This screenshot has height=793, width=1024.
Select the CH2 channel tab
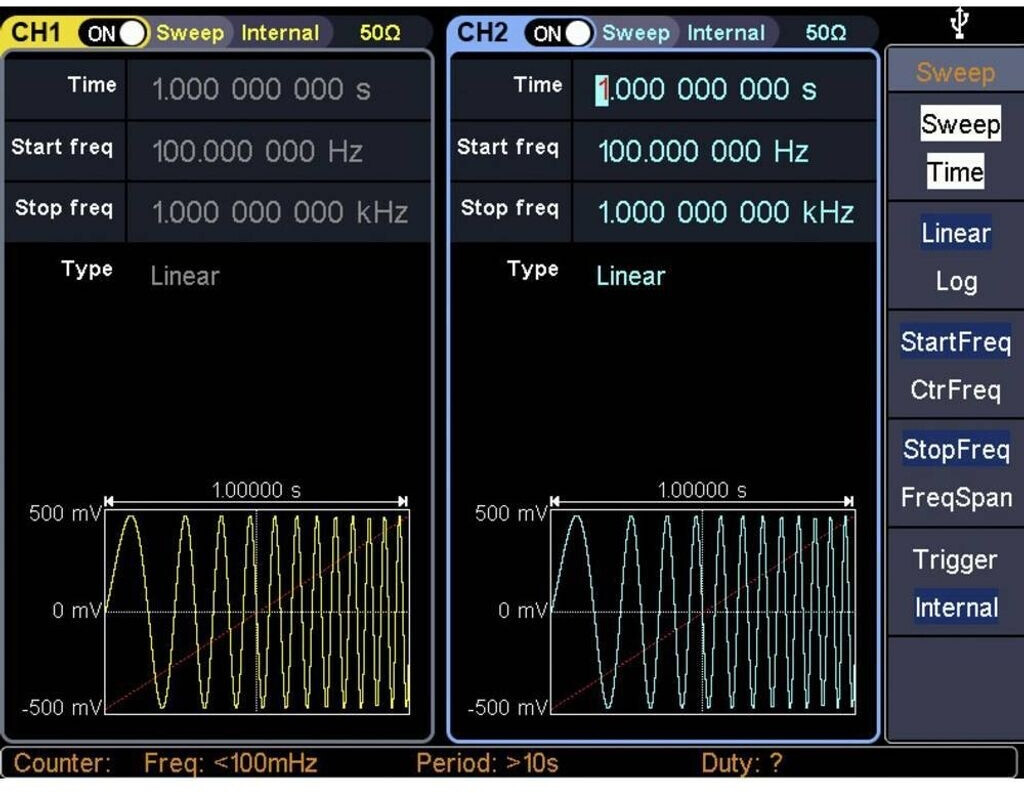[x=482, y=32]
